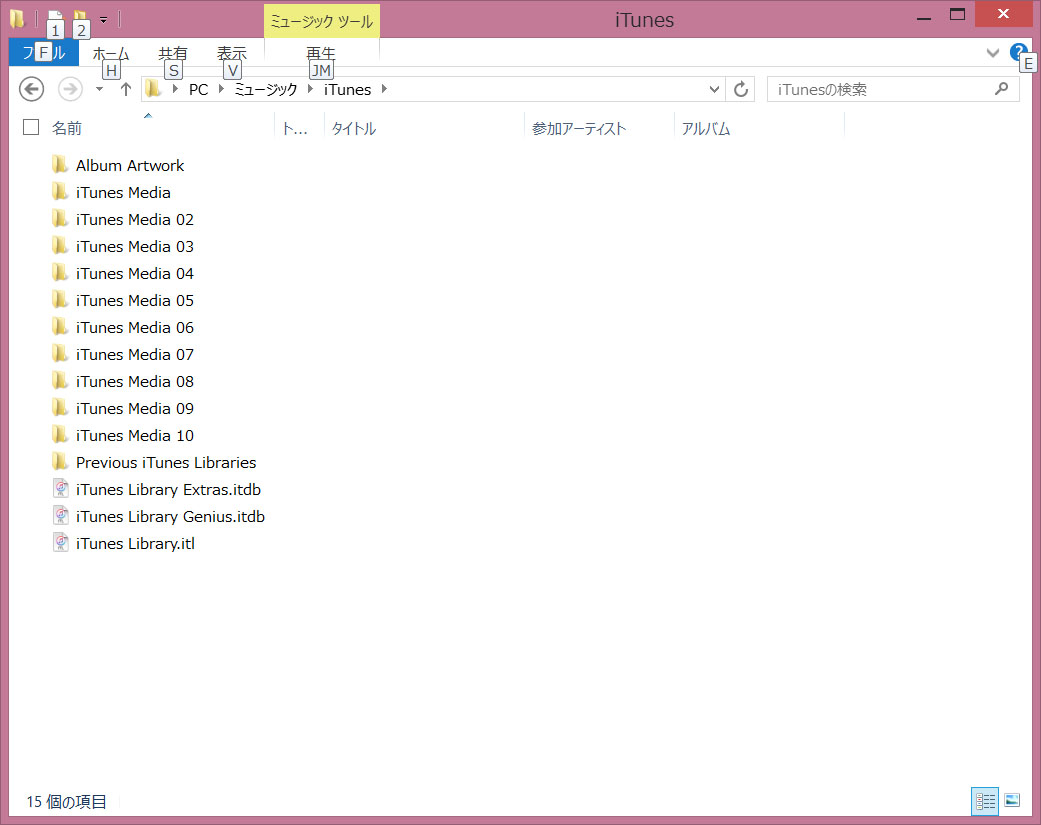Viewport: 1041px width, 825px height.
Task: Select iTunes Media 02 folder name
Action: (x=135, y=220)
